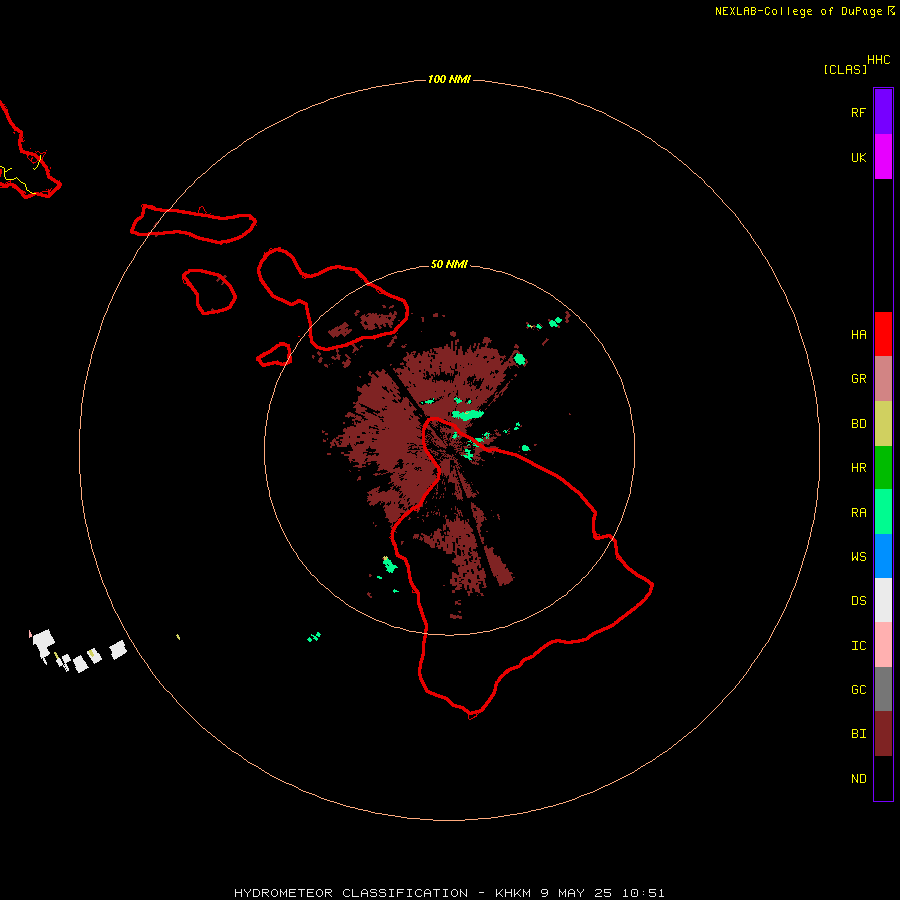The height and width of the screenshot is (900, 900).
Task: Click the 100 NMI range ring label
Action: click(x=449, y=79)
